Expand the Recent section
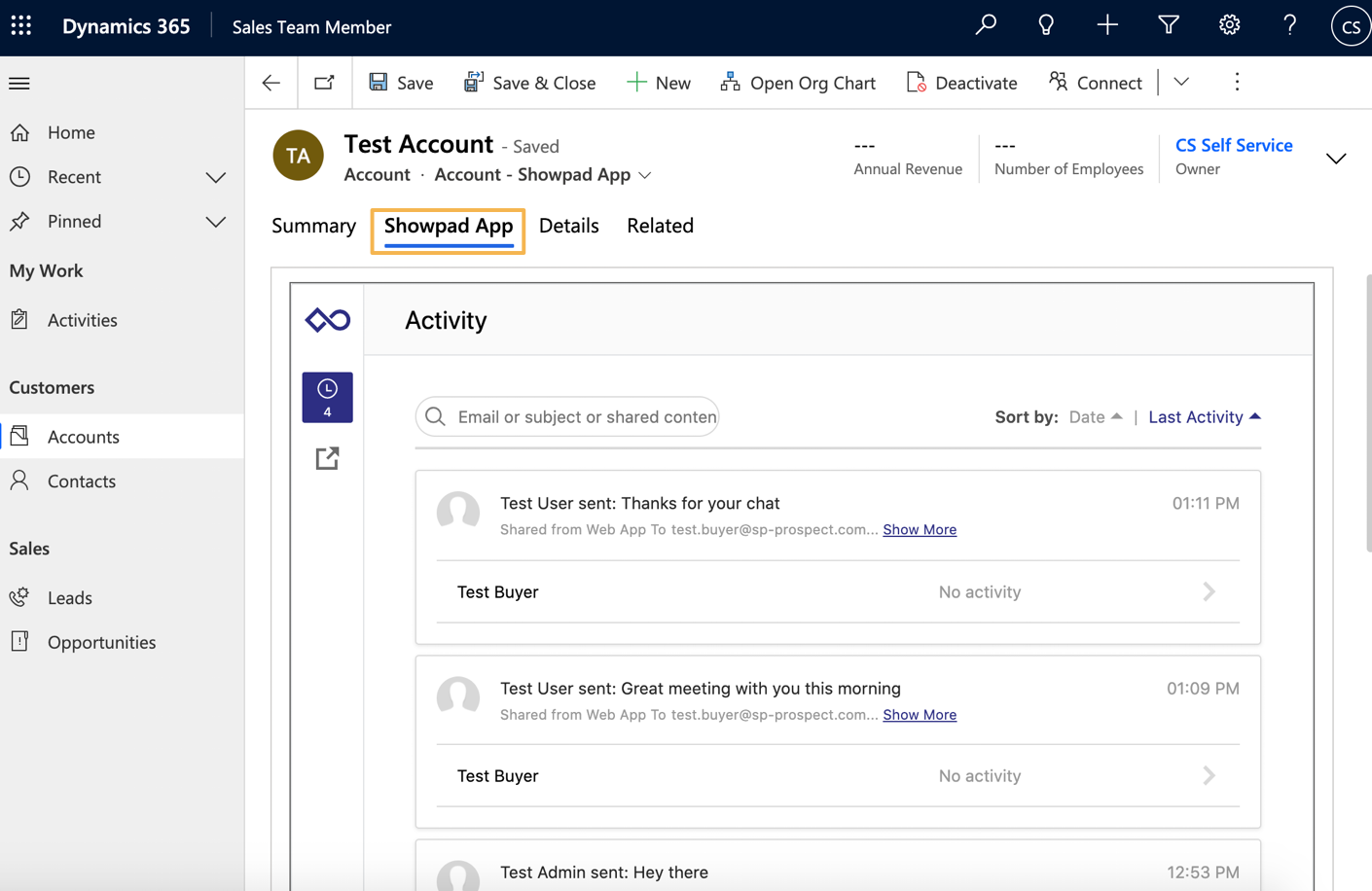1372x891 pixels. [215, 177]
